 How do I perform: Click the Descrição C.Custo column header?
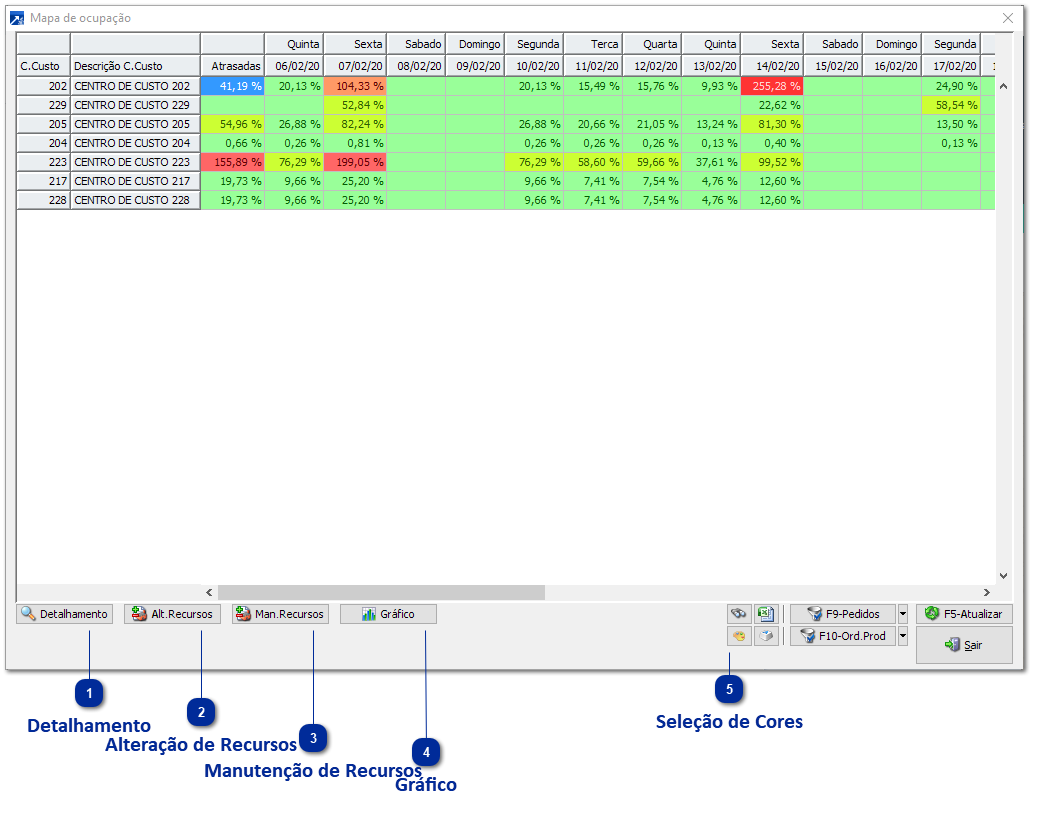[136, 66]
